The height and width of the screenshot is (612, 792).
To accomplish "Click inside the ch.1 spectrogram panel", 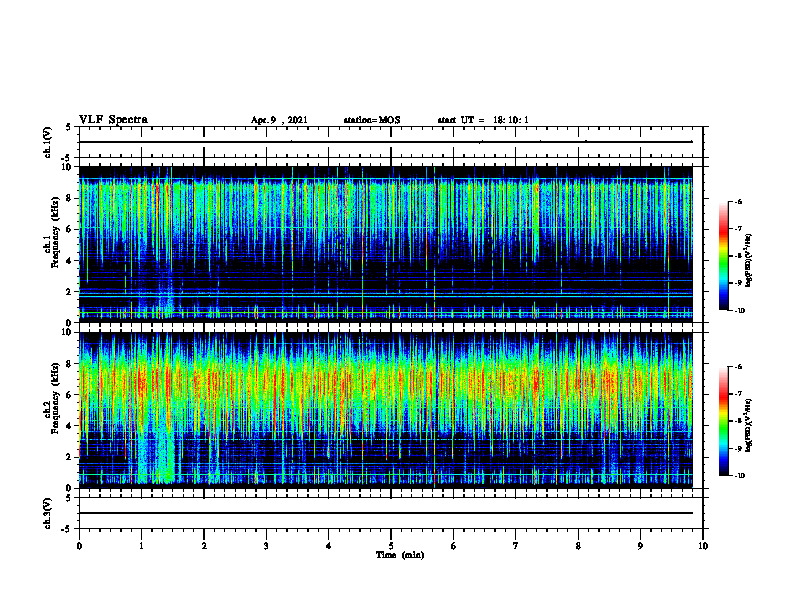I will [x=386, y=244].
